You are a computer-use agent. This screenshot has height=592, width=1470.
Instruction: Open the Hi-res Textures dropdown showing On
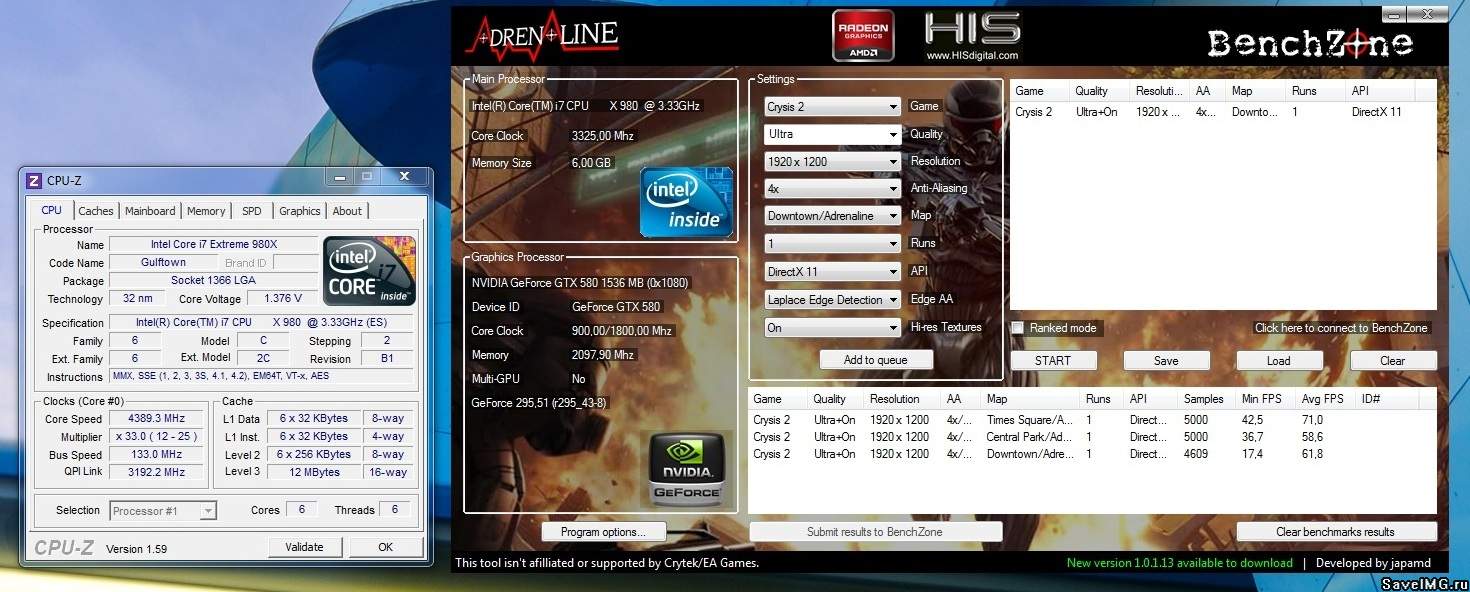pos(833,327)
